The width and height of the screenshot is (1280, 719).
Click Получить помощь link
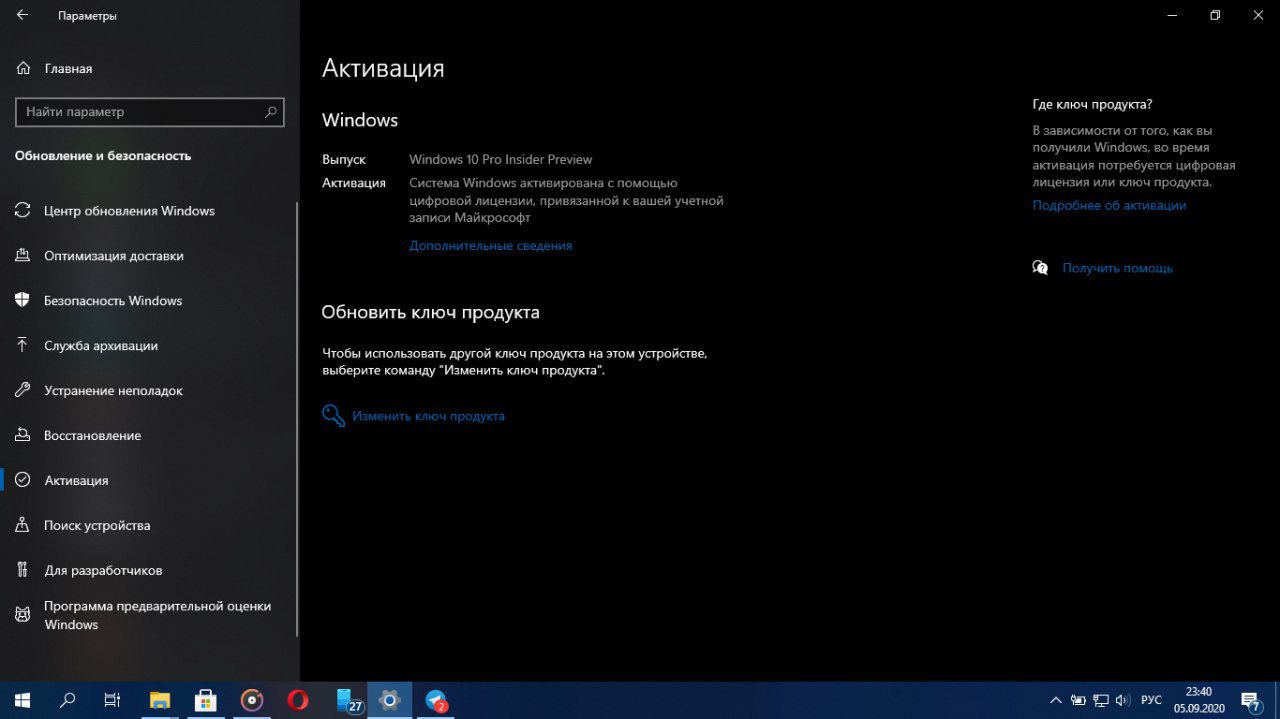tap(1117, 269)
